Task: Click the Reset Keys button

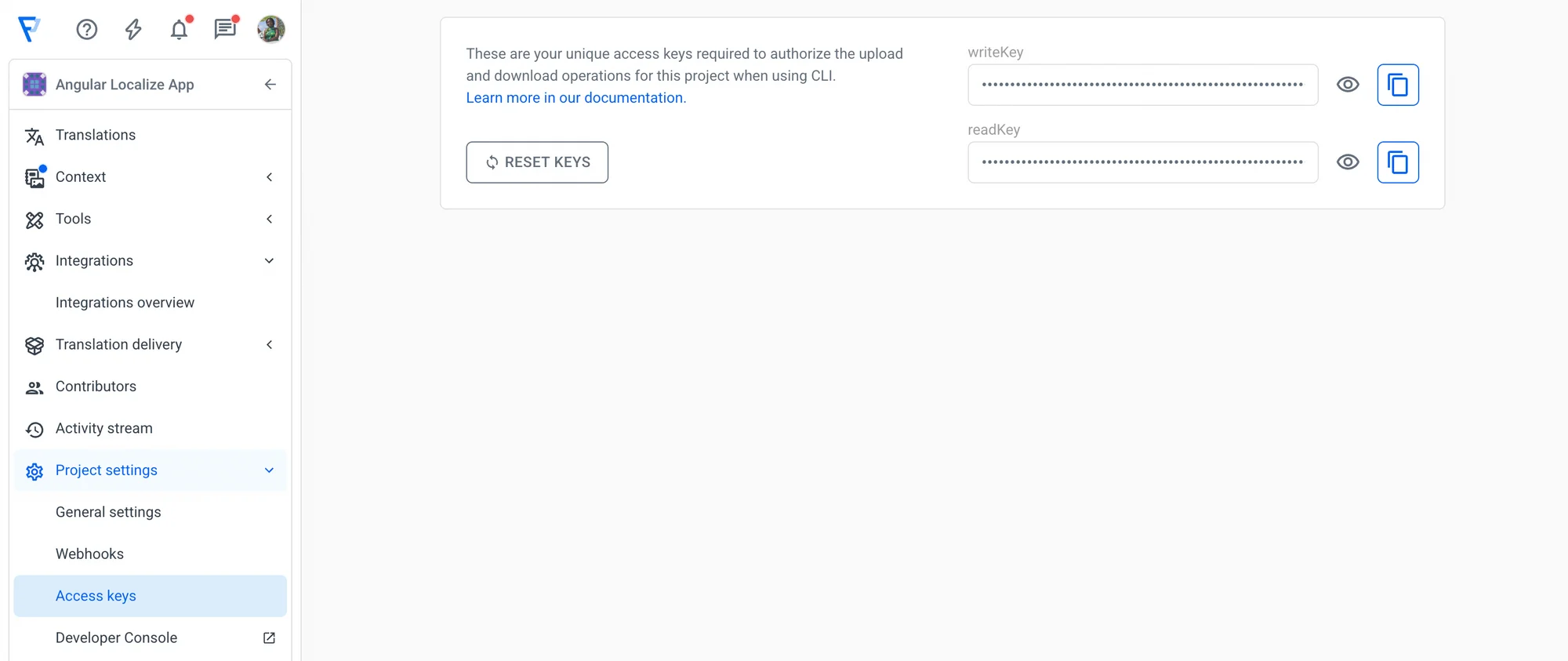Action: pyautogui.click(x=537, y=162)
